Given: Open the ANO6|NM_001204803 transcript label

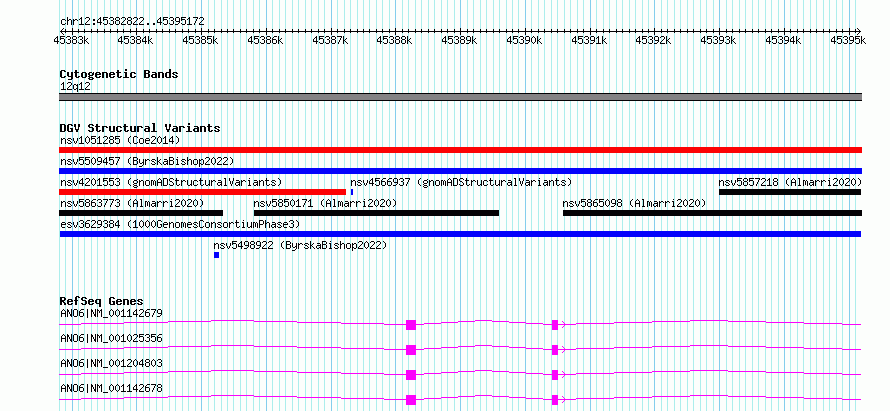Looking at the screenshot, I should coord(111,363).
